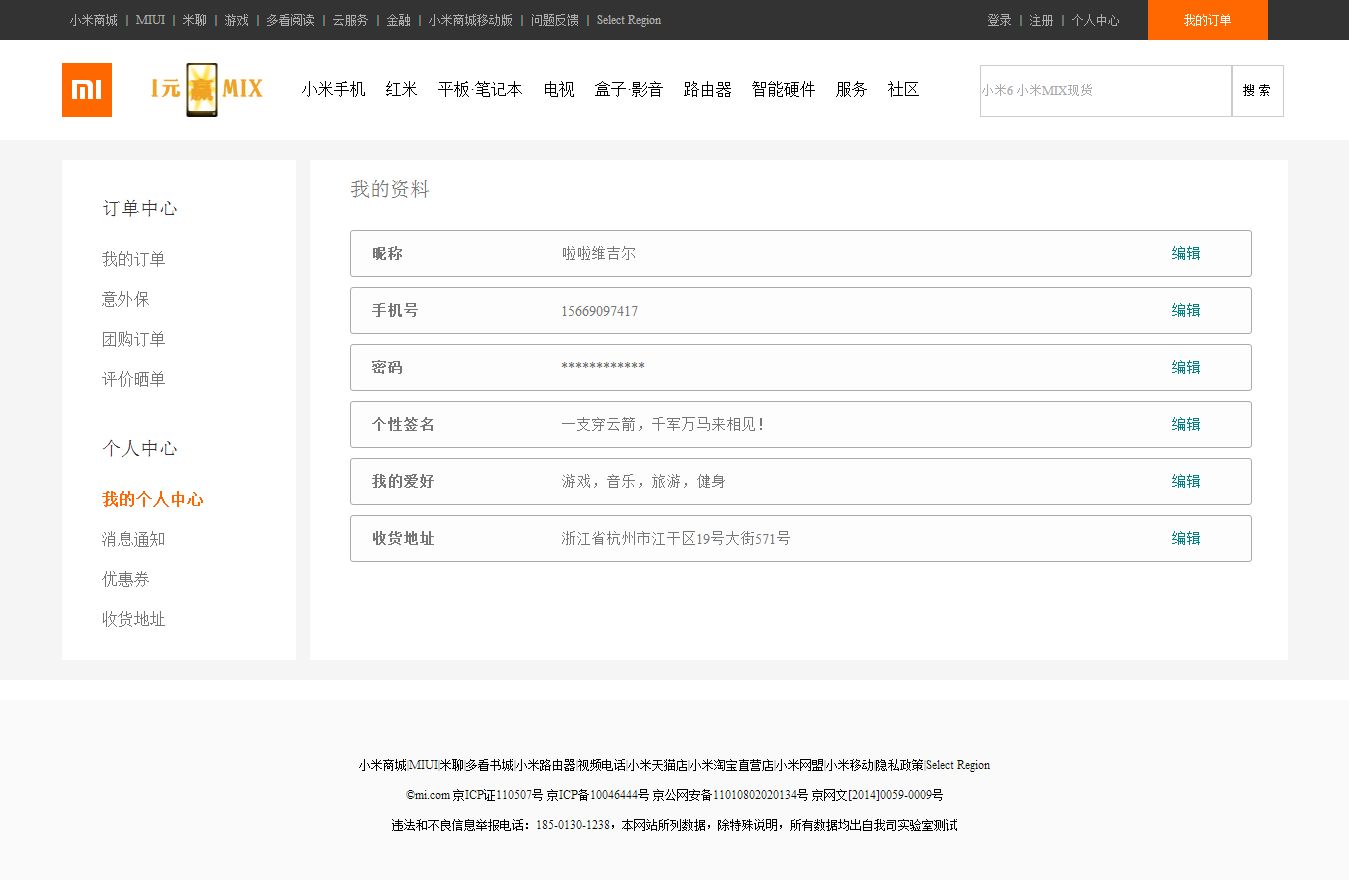Click nickname value 啦啦维吉尔
Image resolution: width=1349 pixels, height=880 pixels.
(x=598, y=254)
